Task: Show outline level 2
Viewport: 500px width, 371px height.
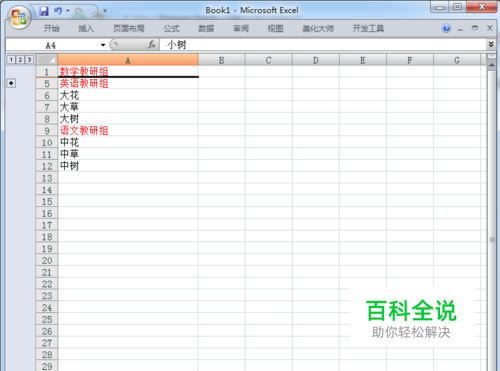Action: point(20,60)
